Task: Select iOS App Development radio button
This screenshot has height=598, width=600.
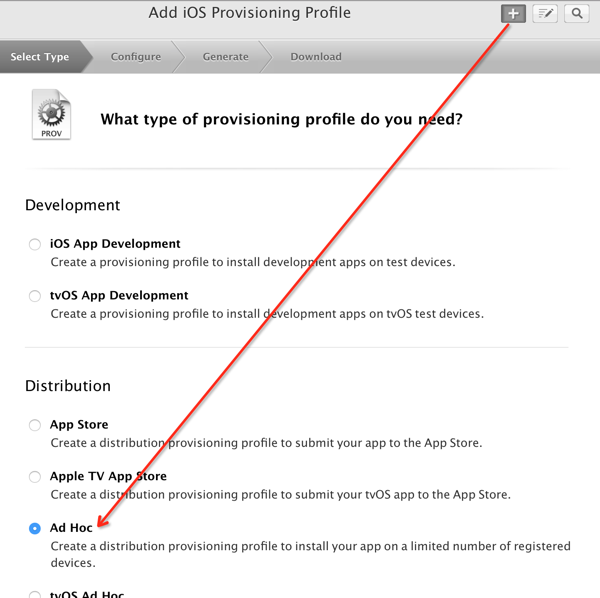Action: pos(35,244)
